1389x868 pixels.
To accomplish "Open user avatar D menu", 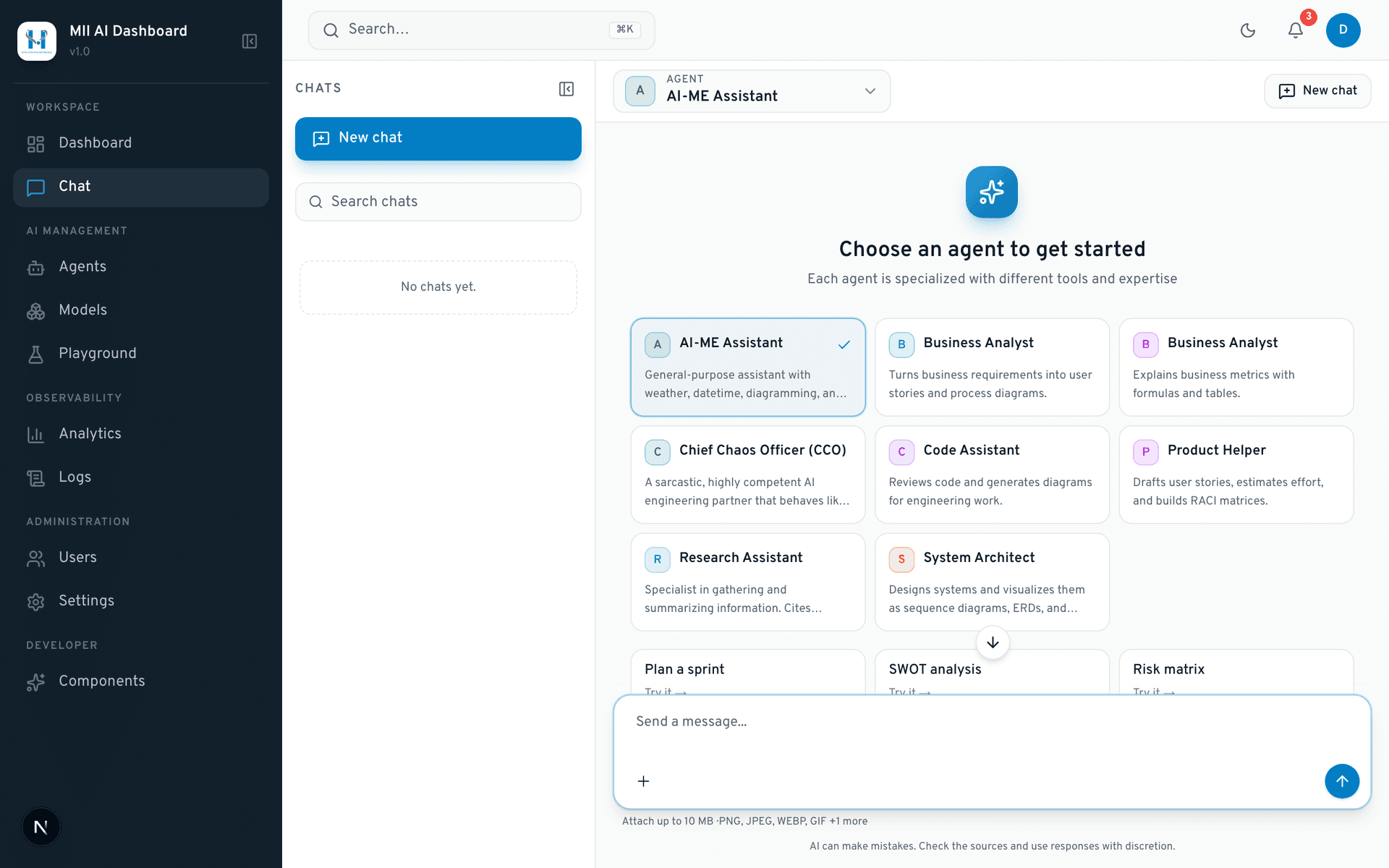I will click(1343, 30).
